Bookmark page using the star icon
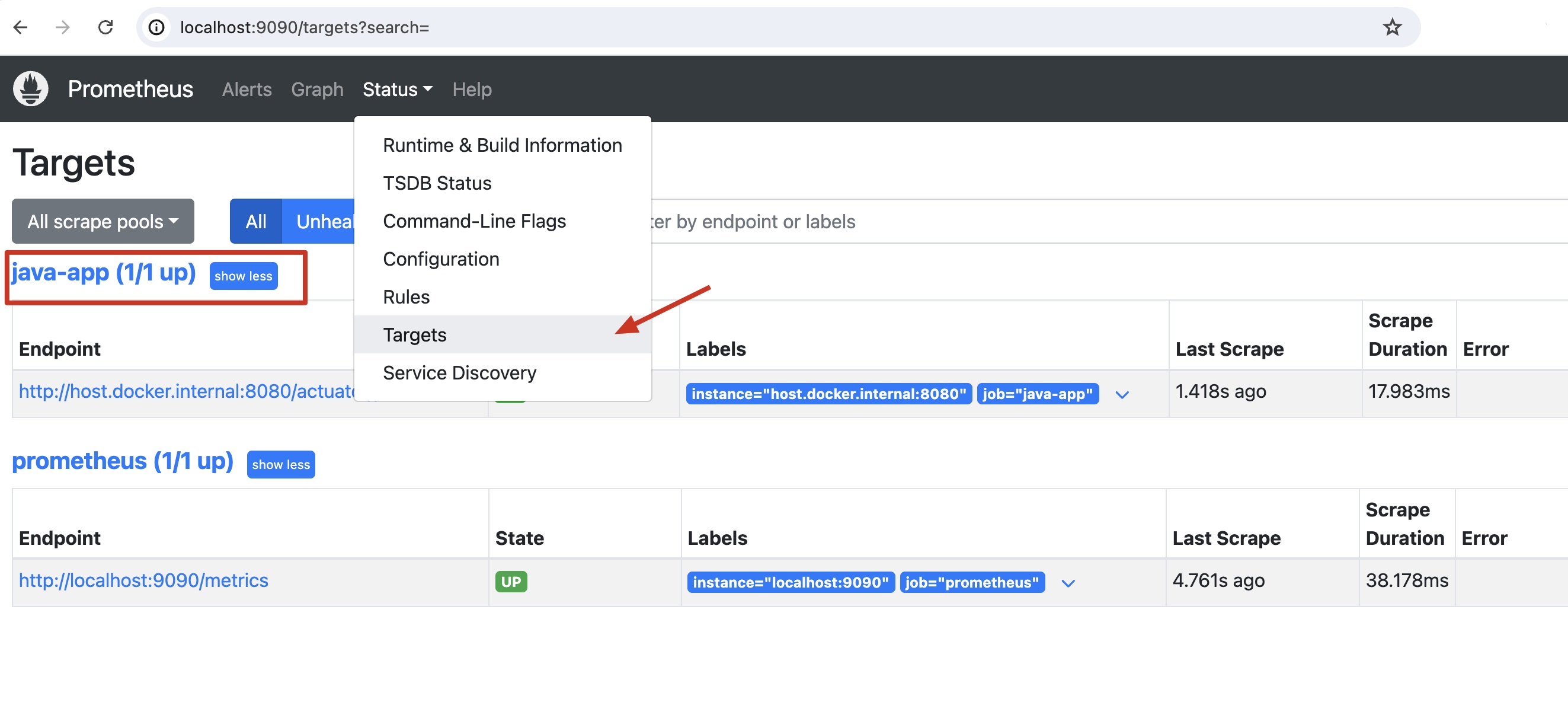This screenshot has width=1568, height=702. (1391, 27)
